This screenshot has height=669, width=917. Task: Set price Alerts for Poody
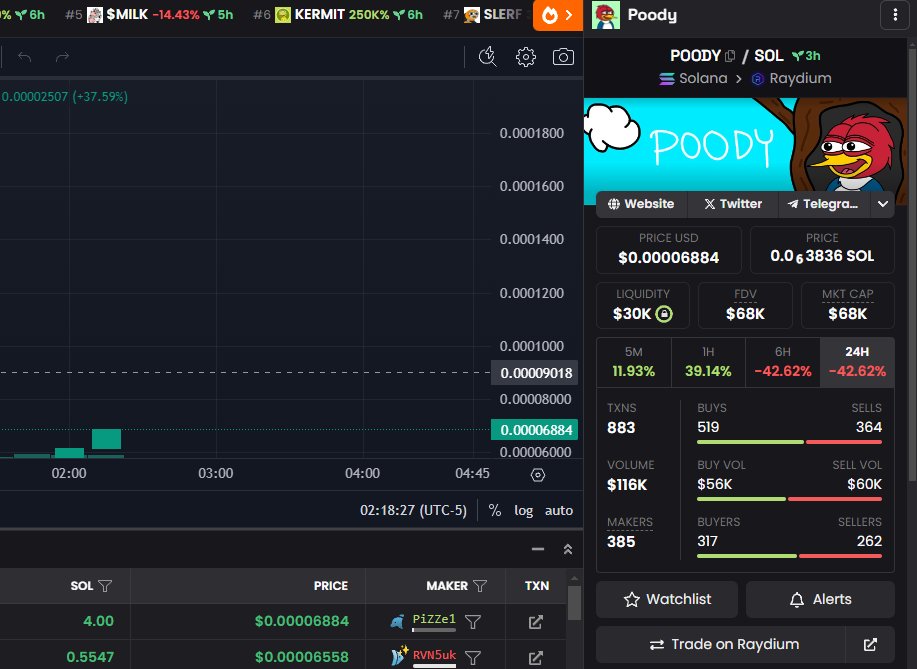pos(821,599)
